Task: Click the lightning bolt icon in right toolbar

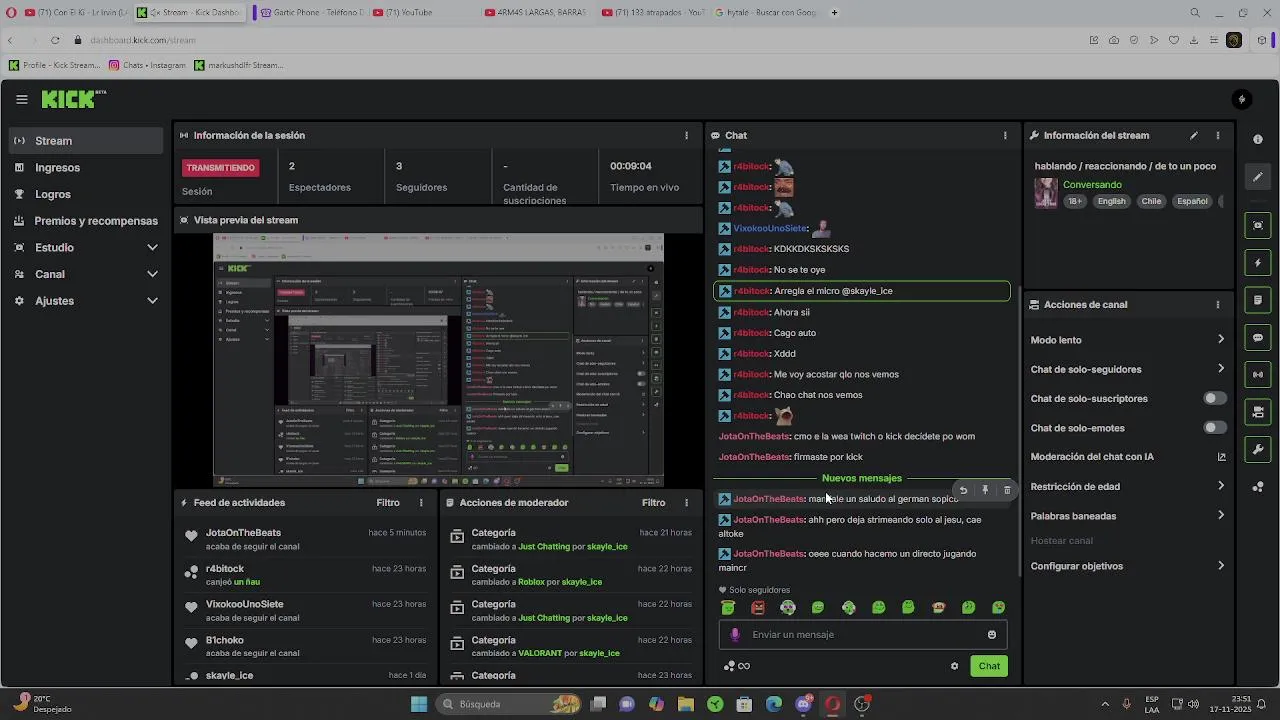Action: click(1258, 263)
